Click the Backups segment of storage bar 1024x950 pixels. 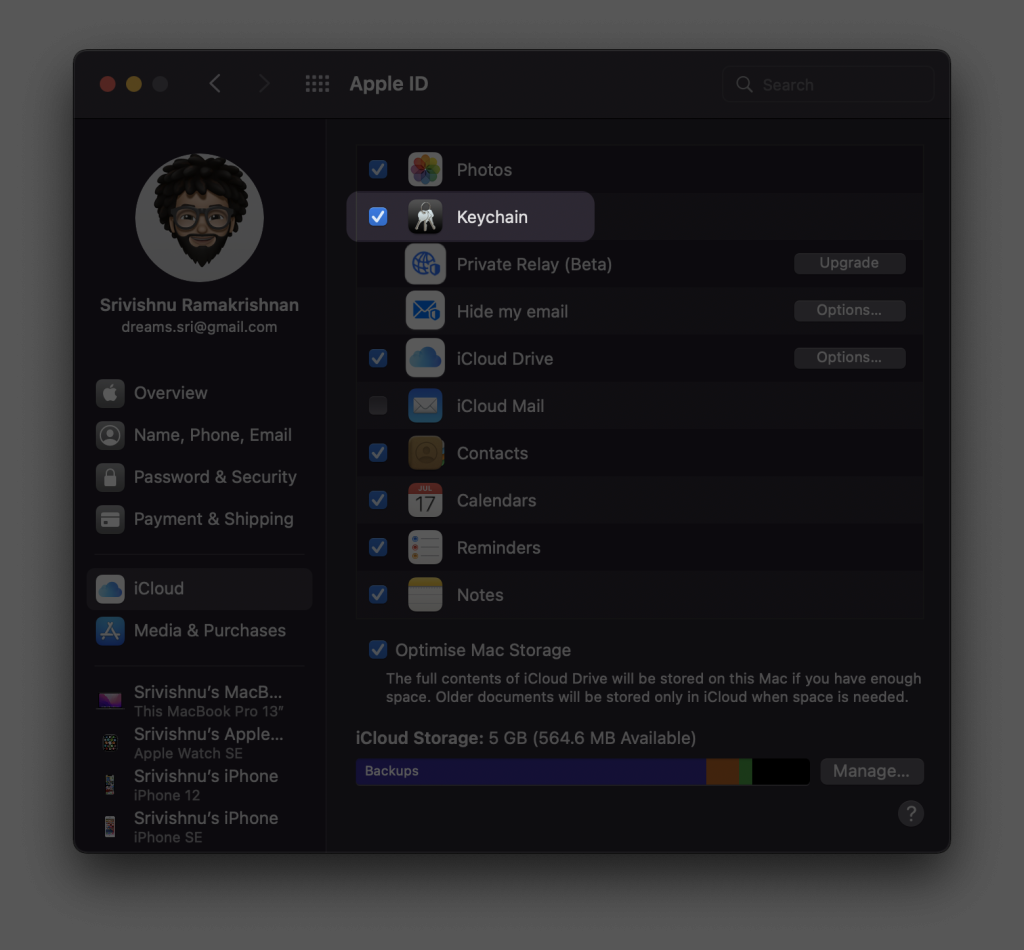coord(531,772)
